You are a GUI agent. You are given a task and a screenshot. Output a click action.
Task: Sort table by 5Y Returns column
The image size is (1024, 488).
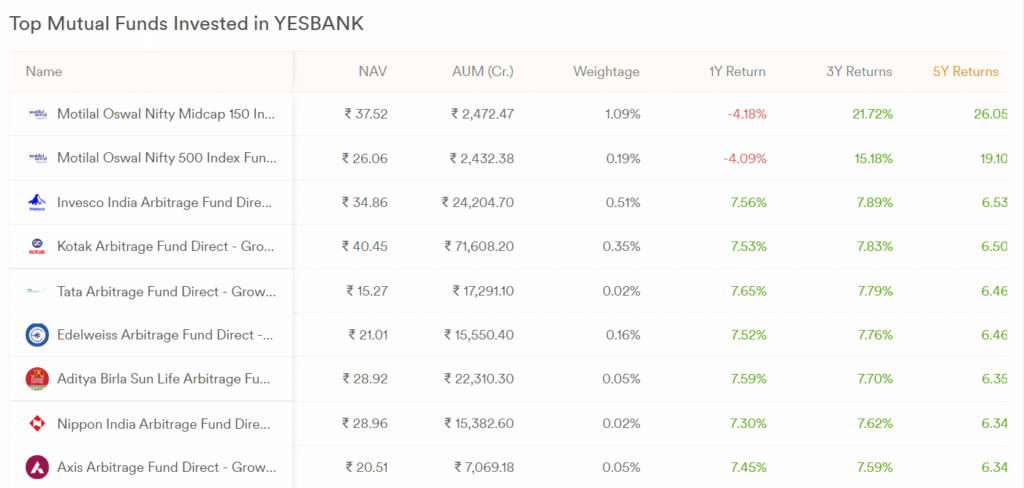(x=965, y=72)
